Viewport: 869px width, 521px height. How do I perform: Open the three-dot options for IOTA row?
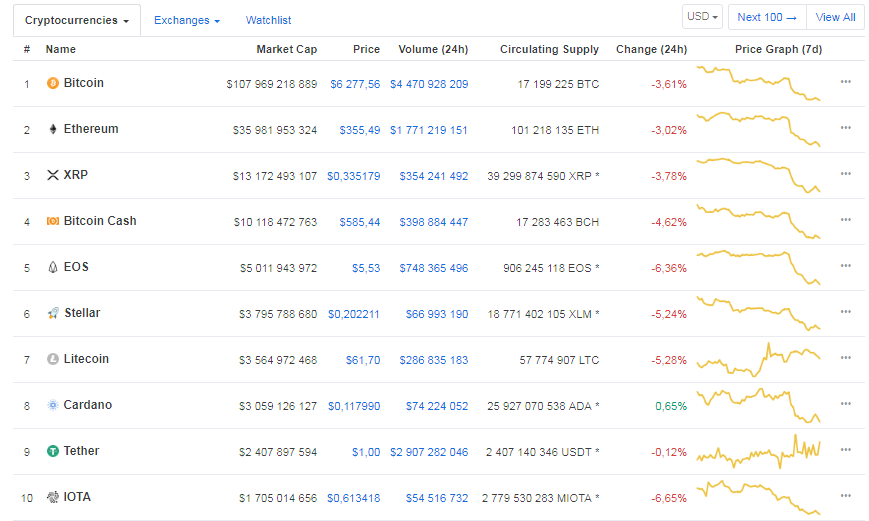pyautogui.click(x=846, y=496)
